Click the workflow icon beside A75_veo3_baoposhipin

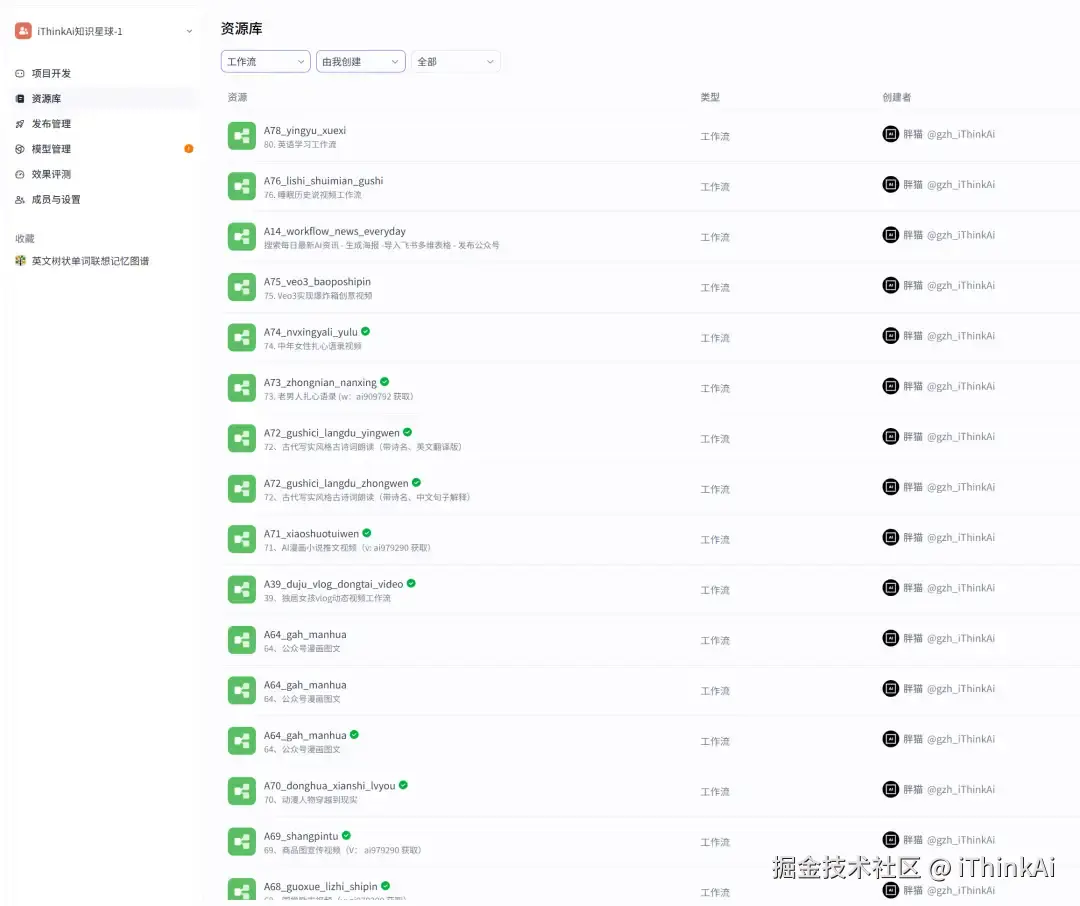coord(242,287)
